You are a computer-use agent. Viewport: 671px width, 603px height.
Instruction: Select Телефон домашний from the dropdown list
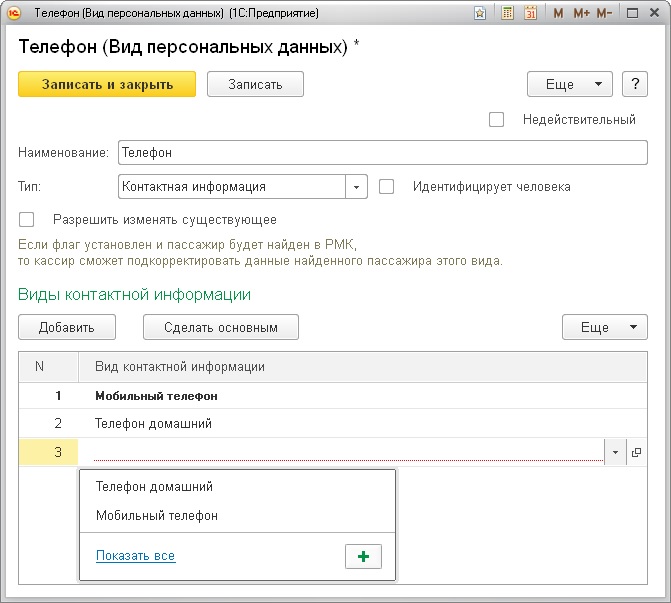pyautogui.click(x=154, y=487)
